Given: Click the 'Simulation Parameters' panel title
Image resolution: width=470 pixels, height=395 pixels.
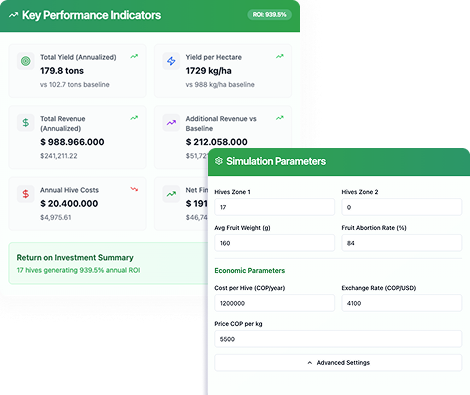Looking at the screenshot, I should [x=276, y=161].
